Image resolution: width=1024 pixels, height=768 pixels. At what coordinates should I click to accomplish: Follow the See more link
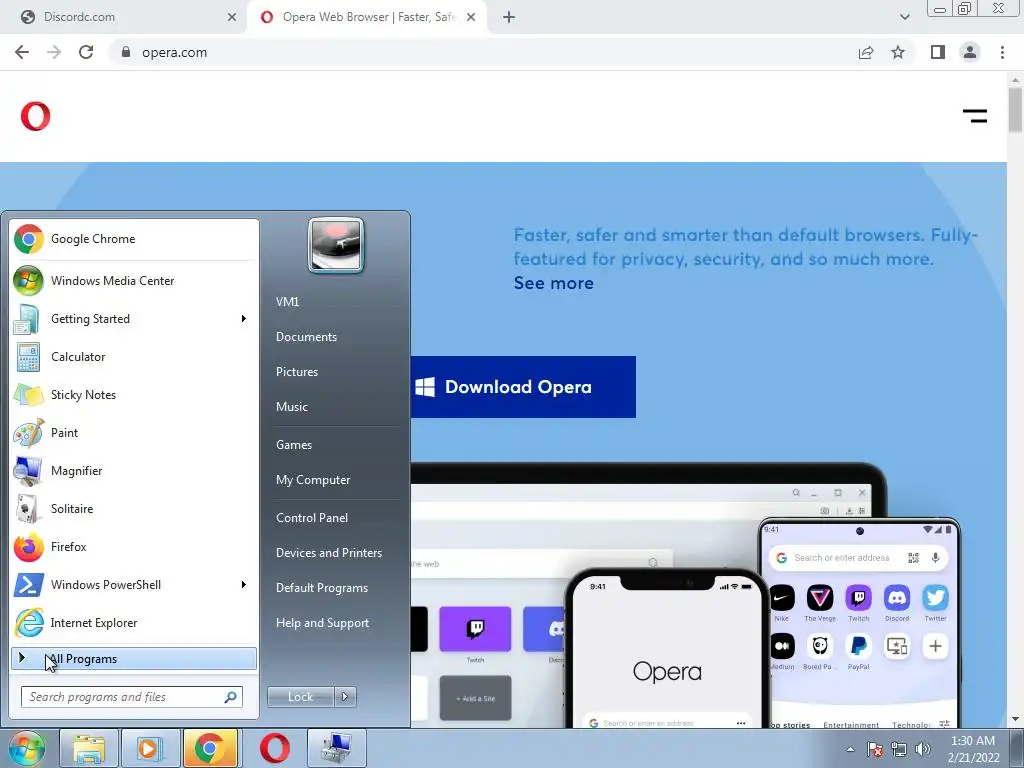[554, 283]
